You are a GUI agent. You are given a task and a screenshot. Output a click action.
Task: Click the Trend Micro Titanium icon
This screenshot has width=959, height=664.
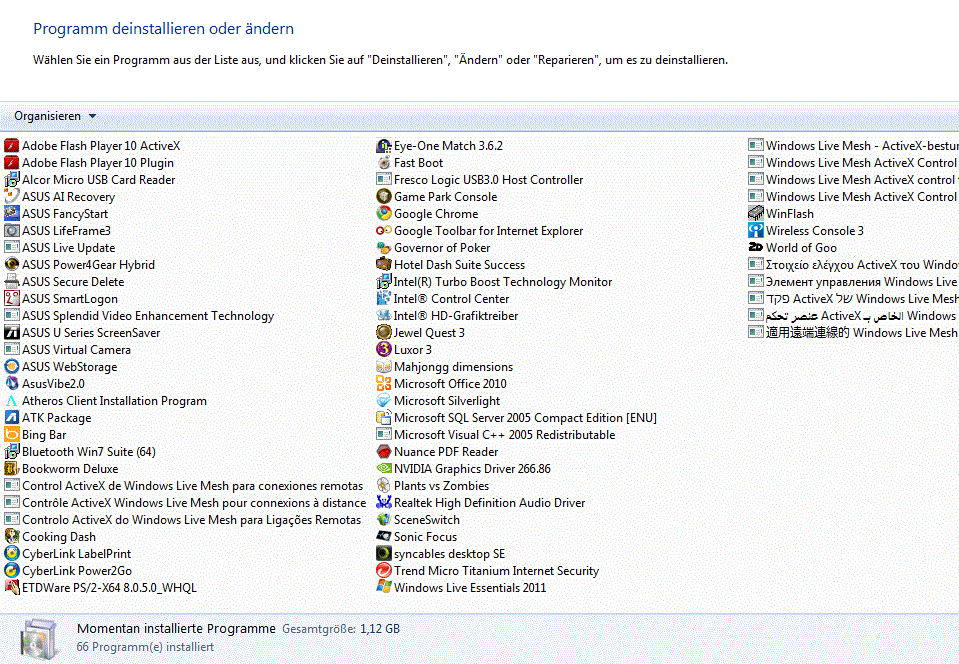(x=383, y=570)
